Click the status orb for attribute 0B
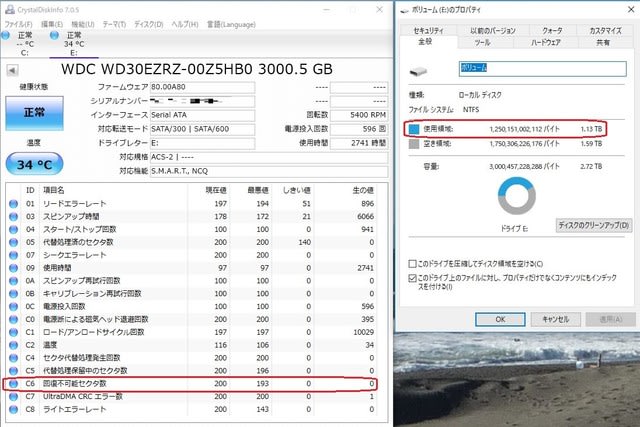The image size is (640, 427). point(13,294)
